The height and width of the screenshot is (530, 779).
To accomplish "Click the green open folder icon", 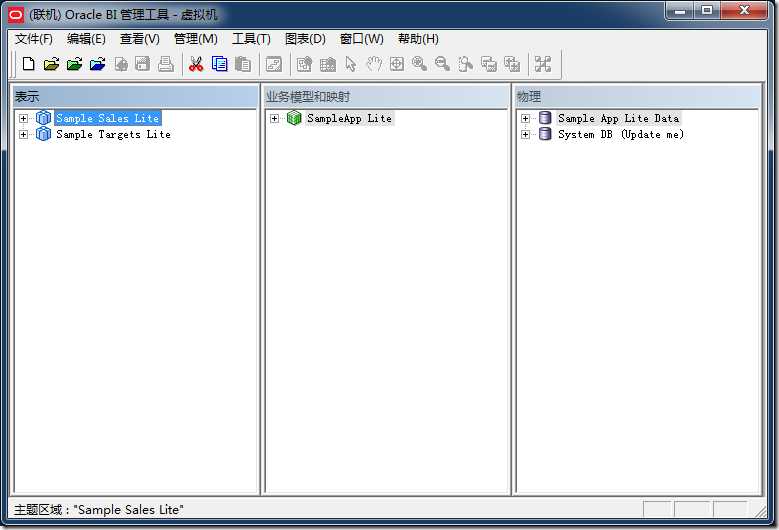I will (75, 64).
